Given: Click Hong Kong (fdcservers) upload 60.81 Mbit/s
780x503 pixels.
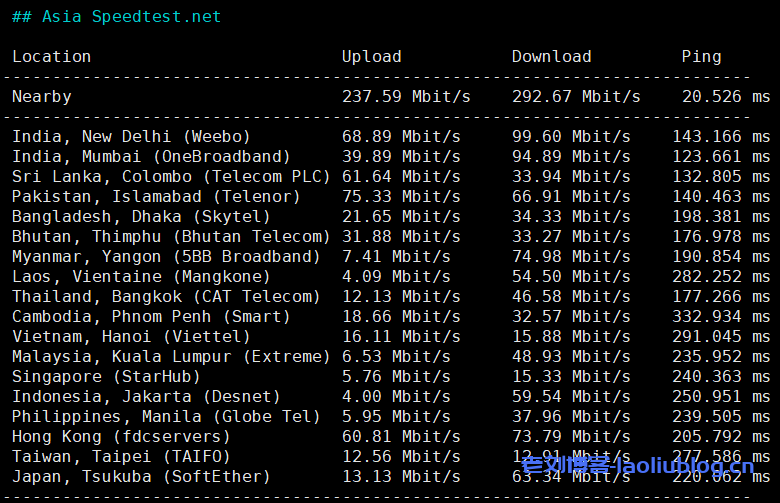Looking at the screenshot, I should coord(401,437).
